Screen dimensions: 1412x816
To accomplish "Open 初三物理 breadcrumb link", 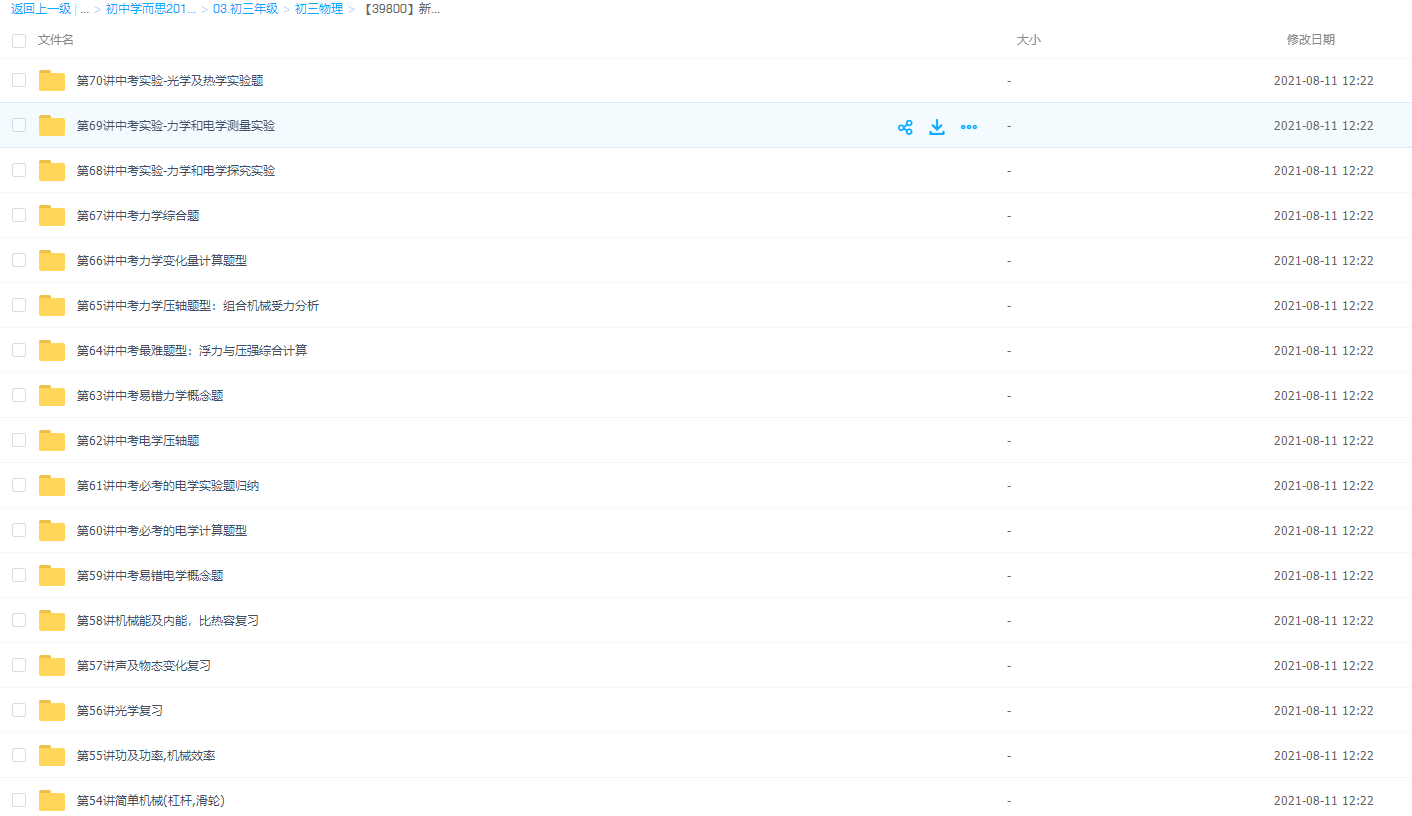I will (x=319, y=9).
